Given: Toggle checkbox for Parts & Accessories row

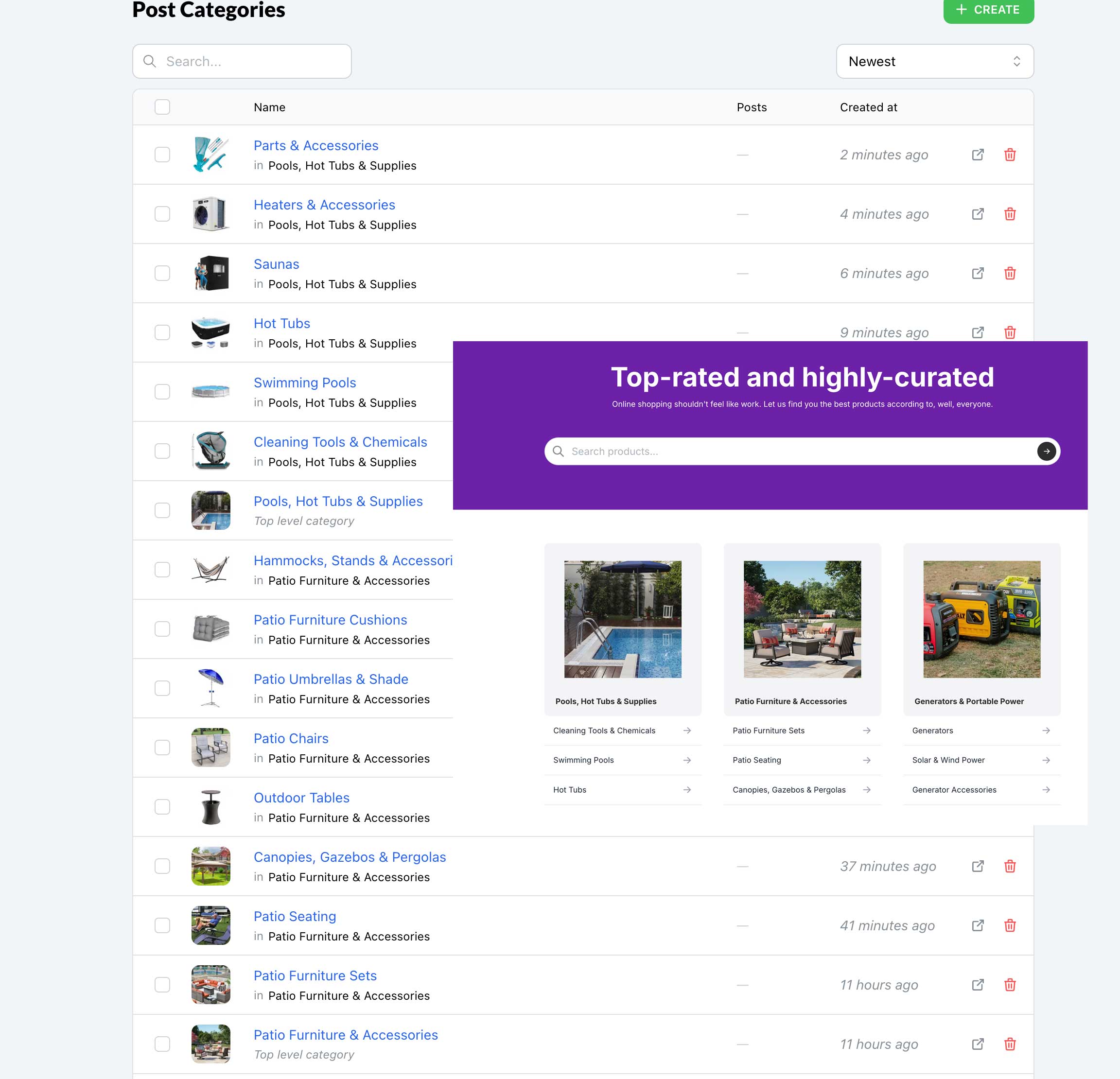Looking at the screenshot, I should [x=163, y=155].
